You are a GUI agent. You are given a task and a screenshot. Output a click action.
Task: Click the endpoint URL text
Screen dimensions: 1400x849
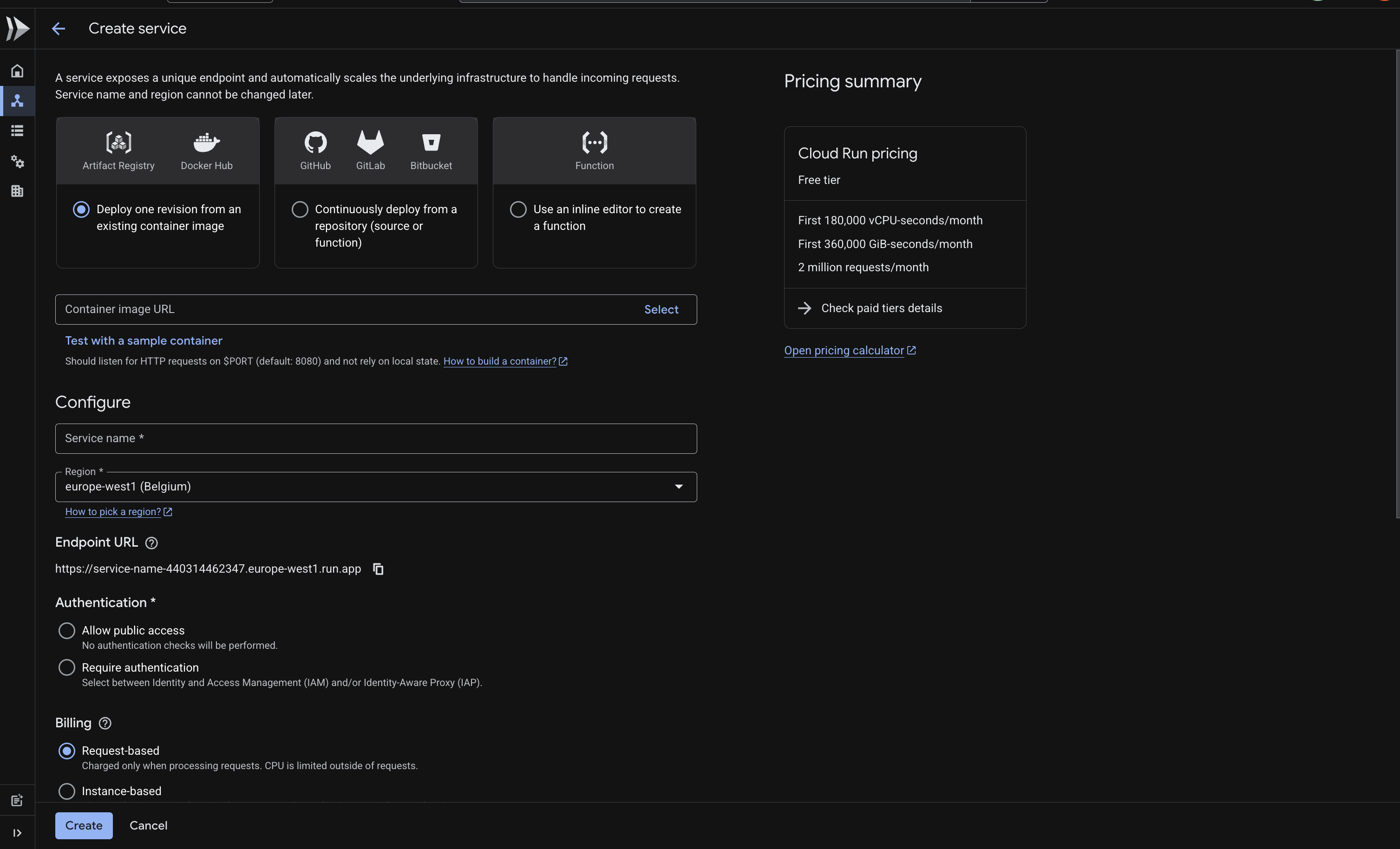click(x=208, y=569)
